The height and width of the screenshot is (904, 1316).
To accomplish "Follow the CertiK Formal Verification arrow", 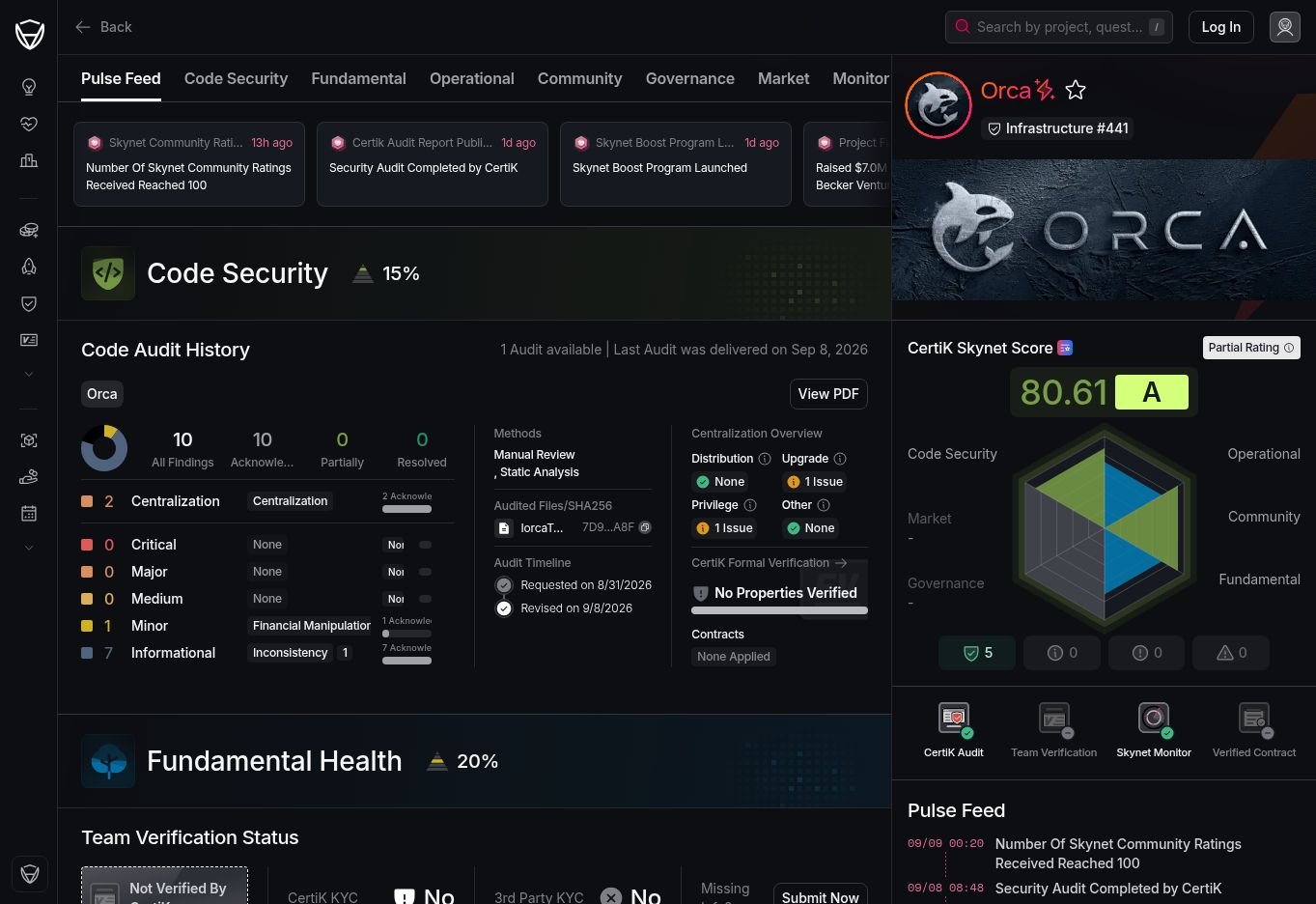I will pos(841,563).
